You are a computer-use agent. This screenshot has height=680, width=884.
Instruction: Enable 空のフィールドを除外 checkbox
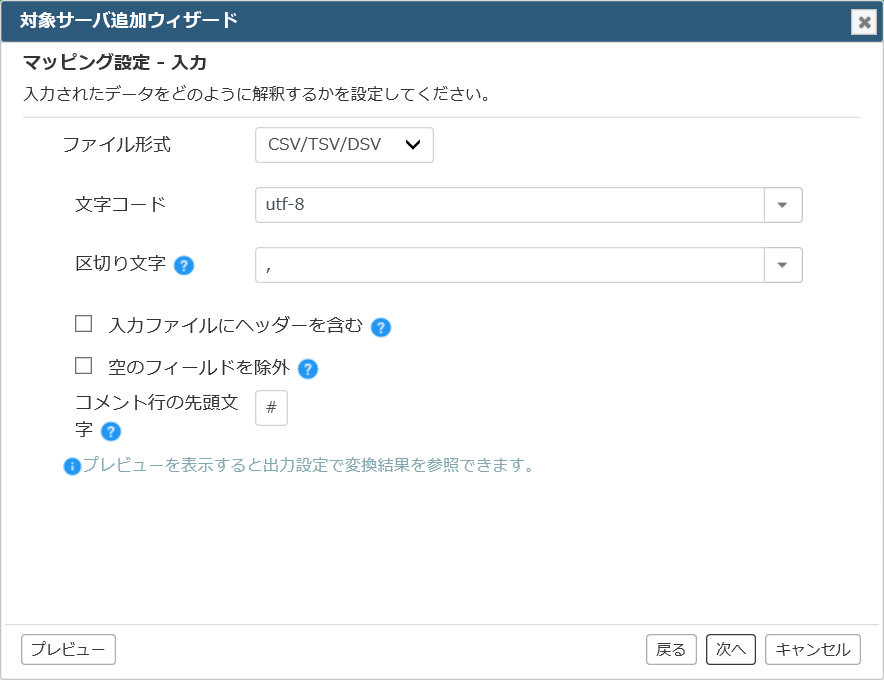pos(83,365)
